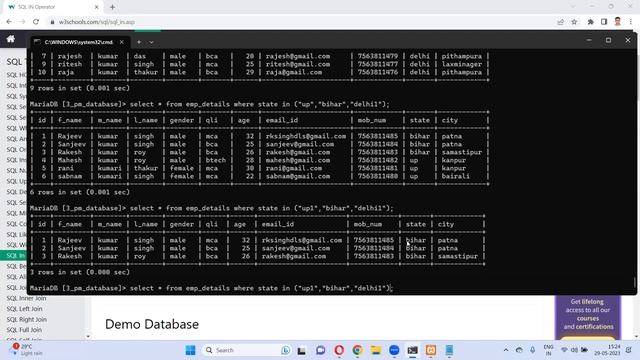
Task: Open Zoom app from taskbar
Action: pos(394,350)
